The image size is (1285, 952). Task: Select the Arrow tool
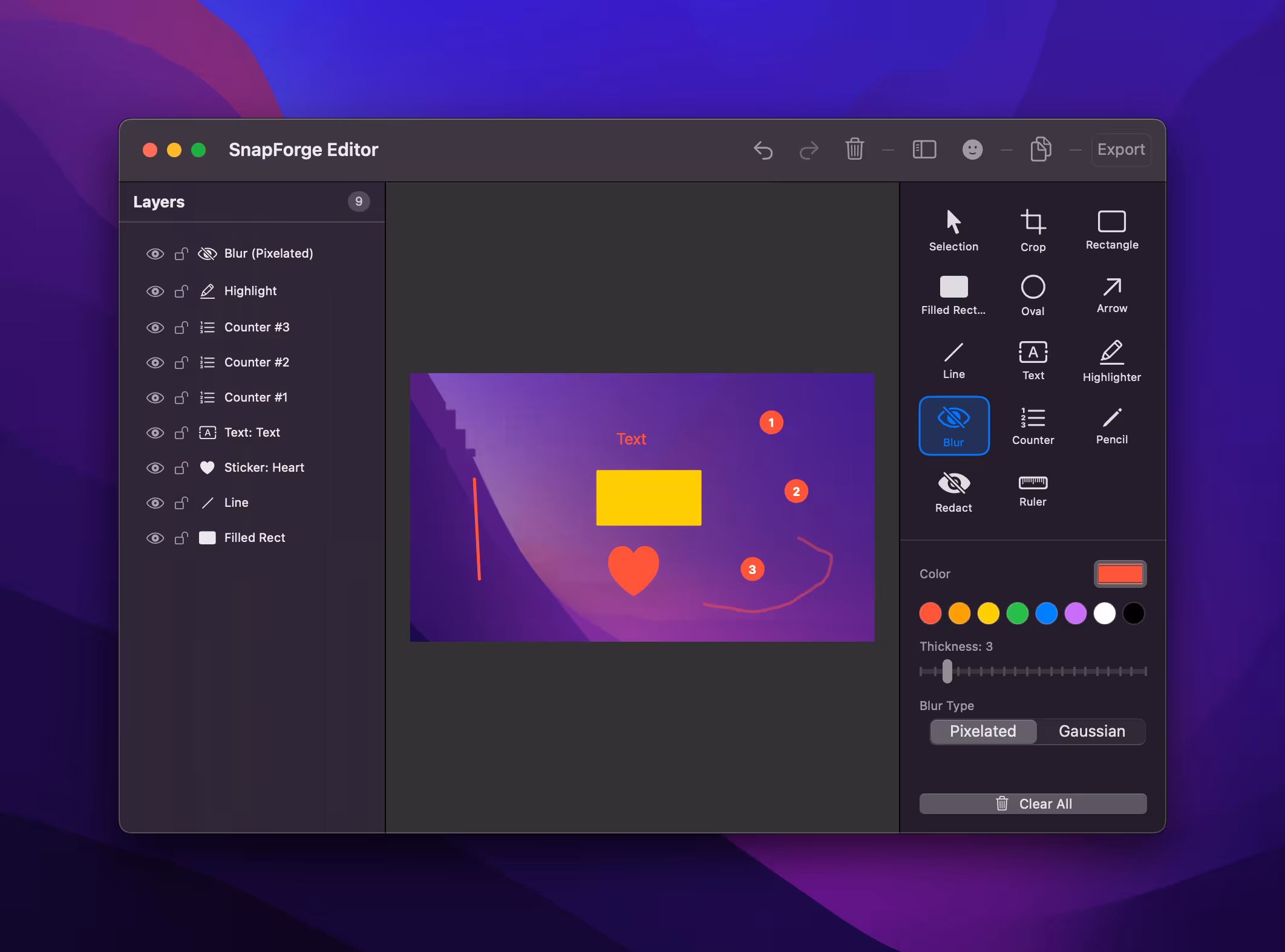tap(1112, 296)
